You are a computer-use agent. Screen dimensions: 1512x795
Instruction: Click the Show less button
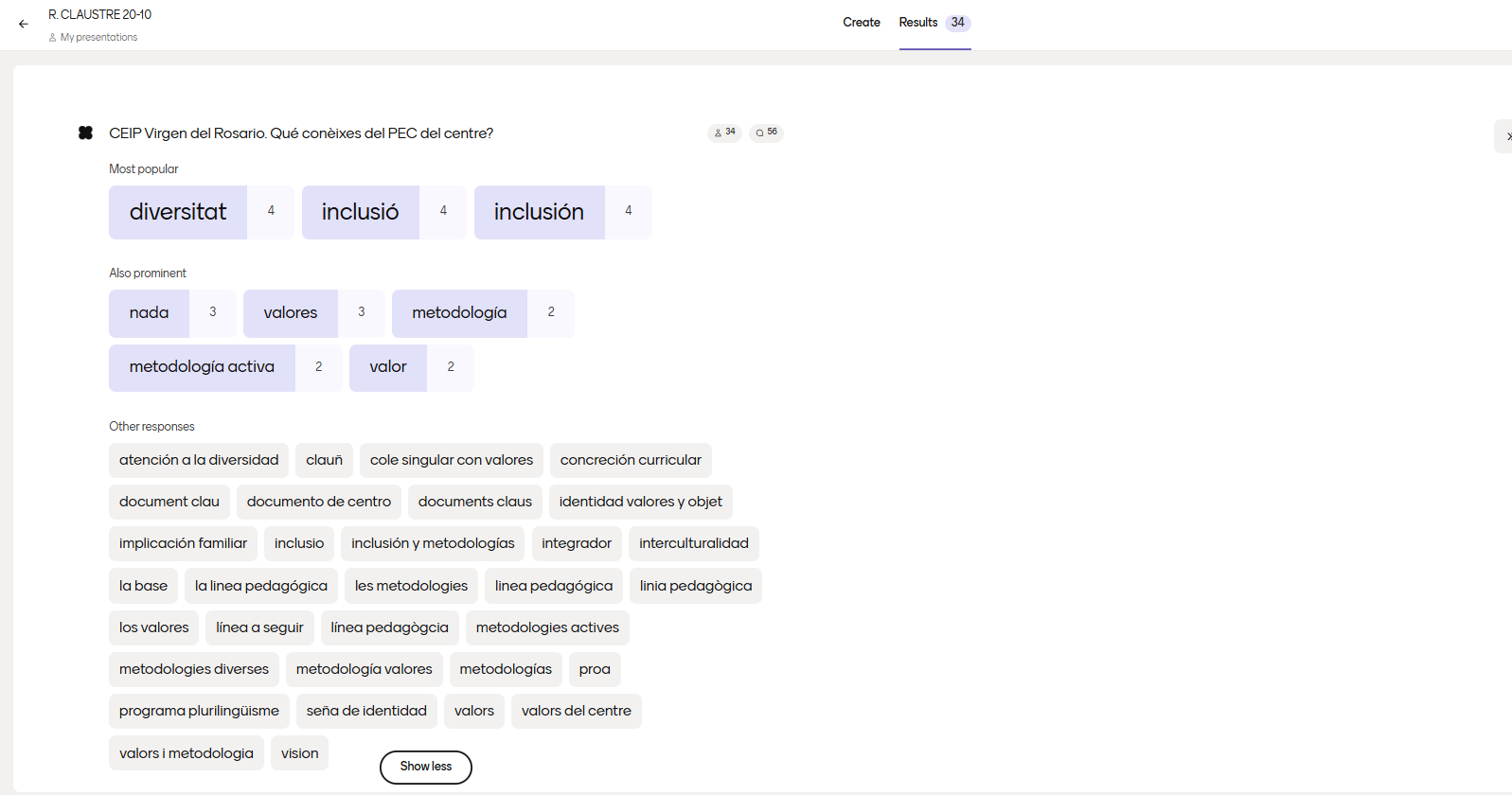[426, 767]
